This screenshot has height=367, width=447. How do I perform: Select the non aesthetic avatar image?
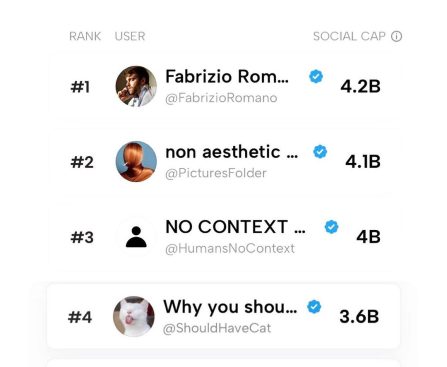[136, 161]
